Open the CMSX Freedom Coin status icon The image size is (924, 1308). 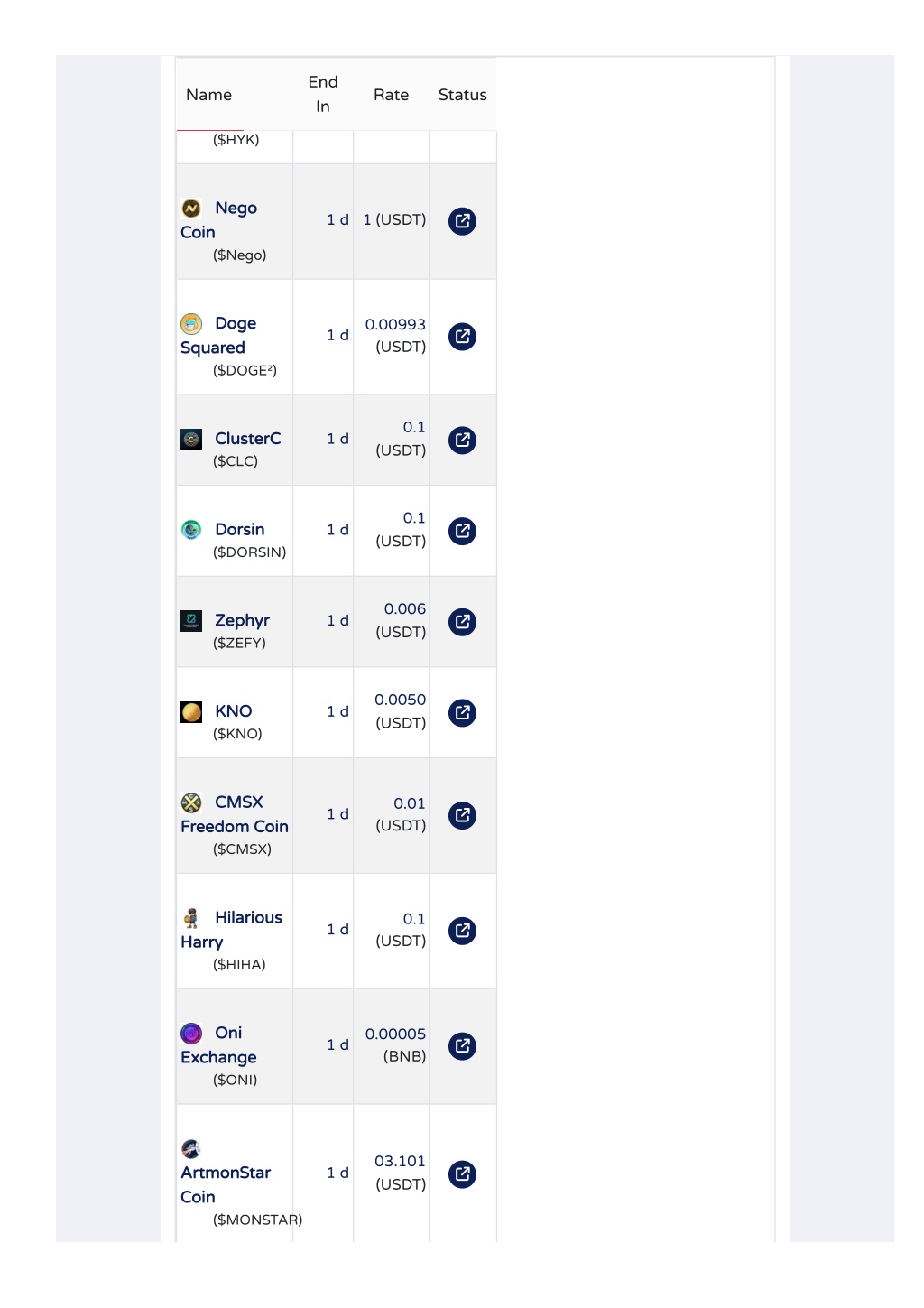462,816
